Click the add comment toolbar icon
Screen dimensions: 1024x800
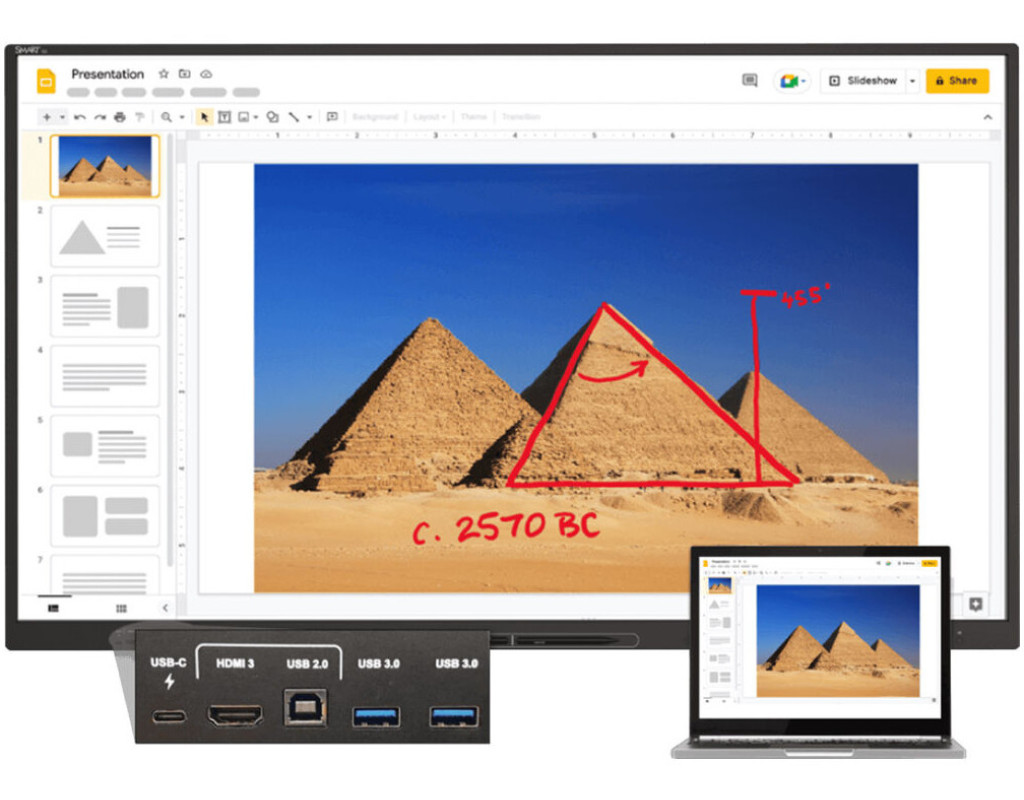(332, 117)
